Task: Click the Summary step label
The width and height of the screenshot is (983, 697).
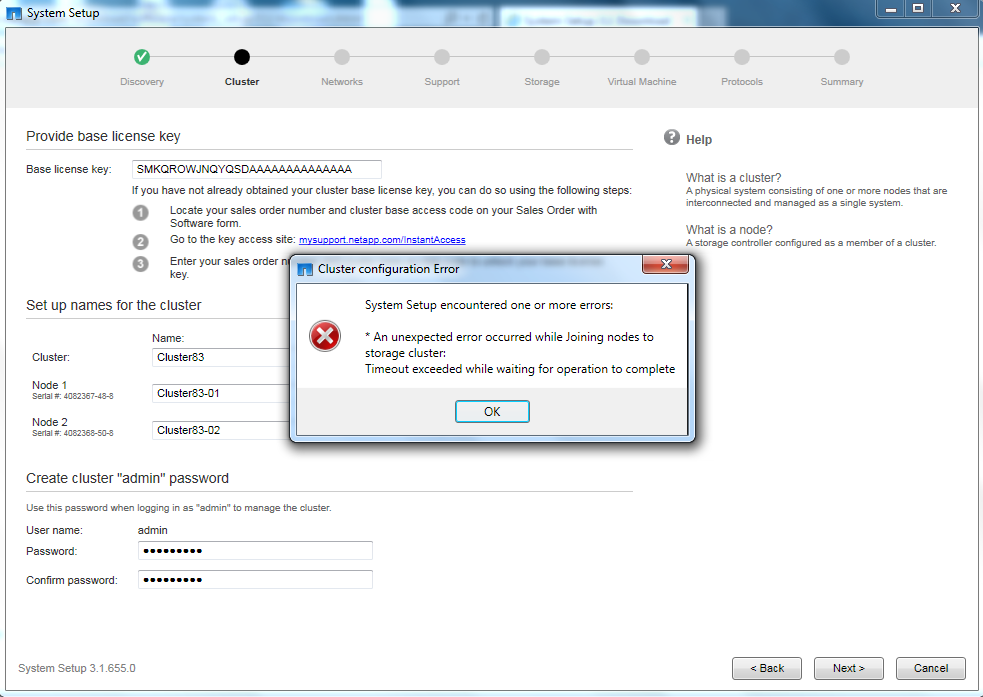Action: [x=842, y=81]
